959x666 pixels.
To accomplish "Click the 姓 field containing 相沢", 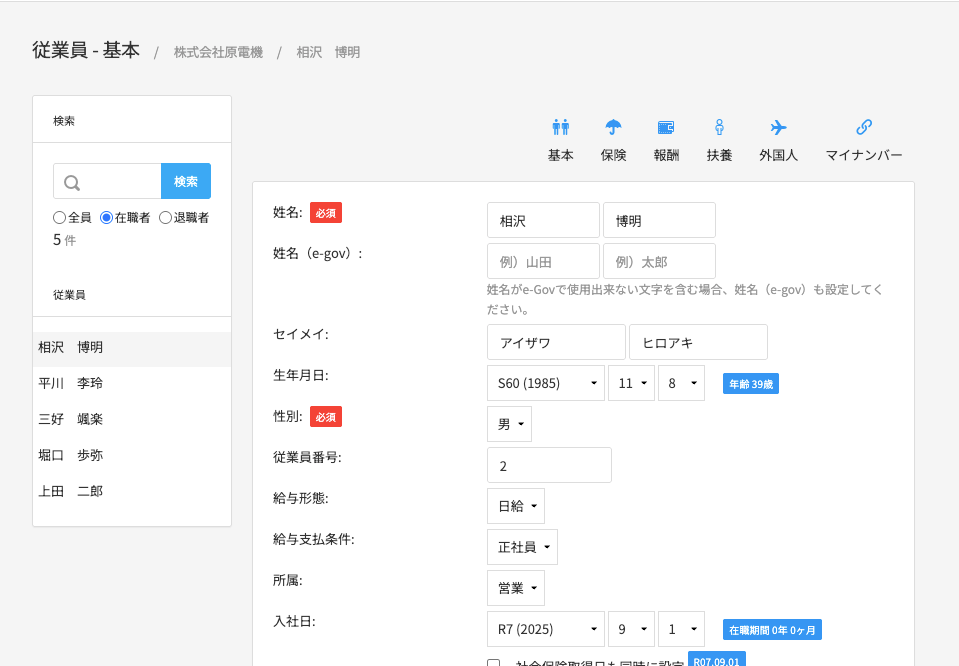I will pyautogui.click(x=543, y=220).
